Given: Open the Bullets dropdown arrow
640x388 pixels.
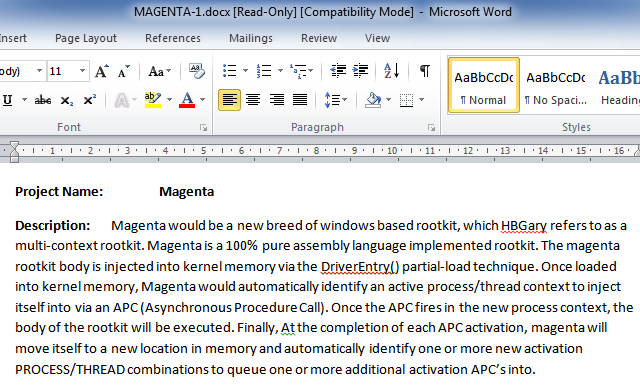Looking at the screenshot, I should pyautogui.click(x=245, y=71).
